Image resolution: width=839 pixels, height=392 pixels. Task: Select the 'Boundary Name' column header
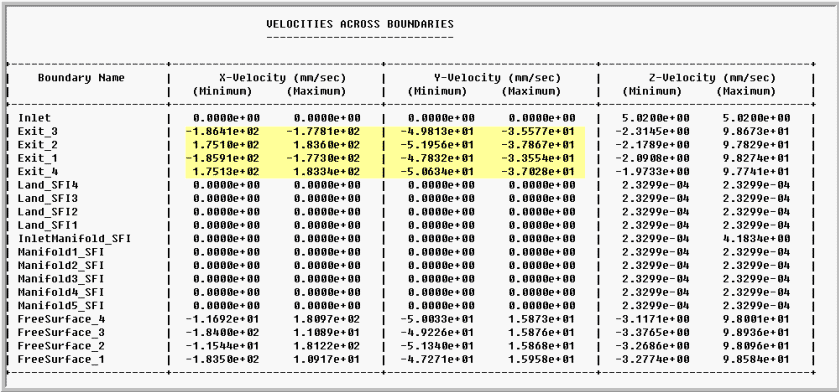pyautogui.click(x=81, y=78)
